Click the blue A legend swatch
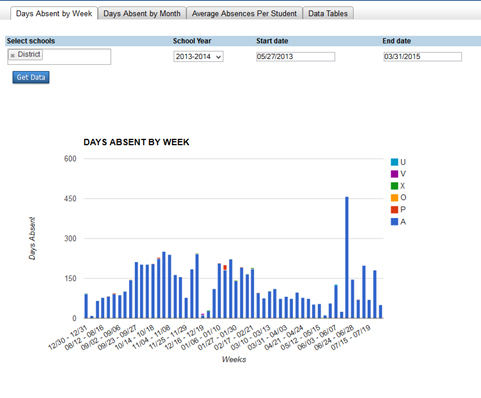Viewport: 481px width, 398px height. pyautogui.click(x=394, y=222)
